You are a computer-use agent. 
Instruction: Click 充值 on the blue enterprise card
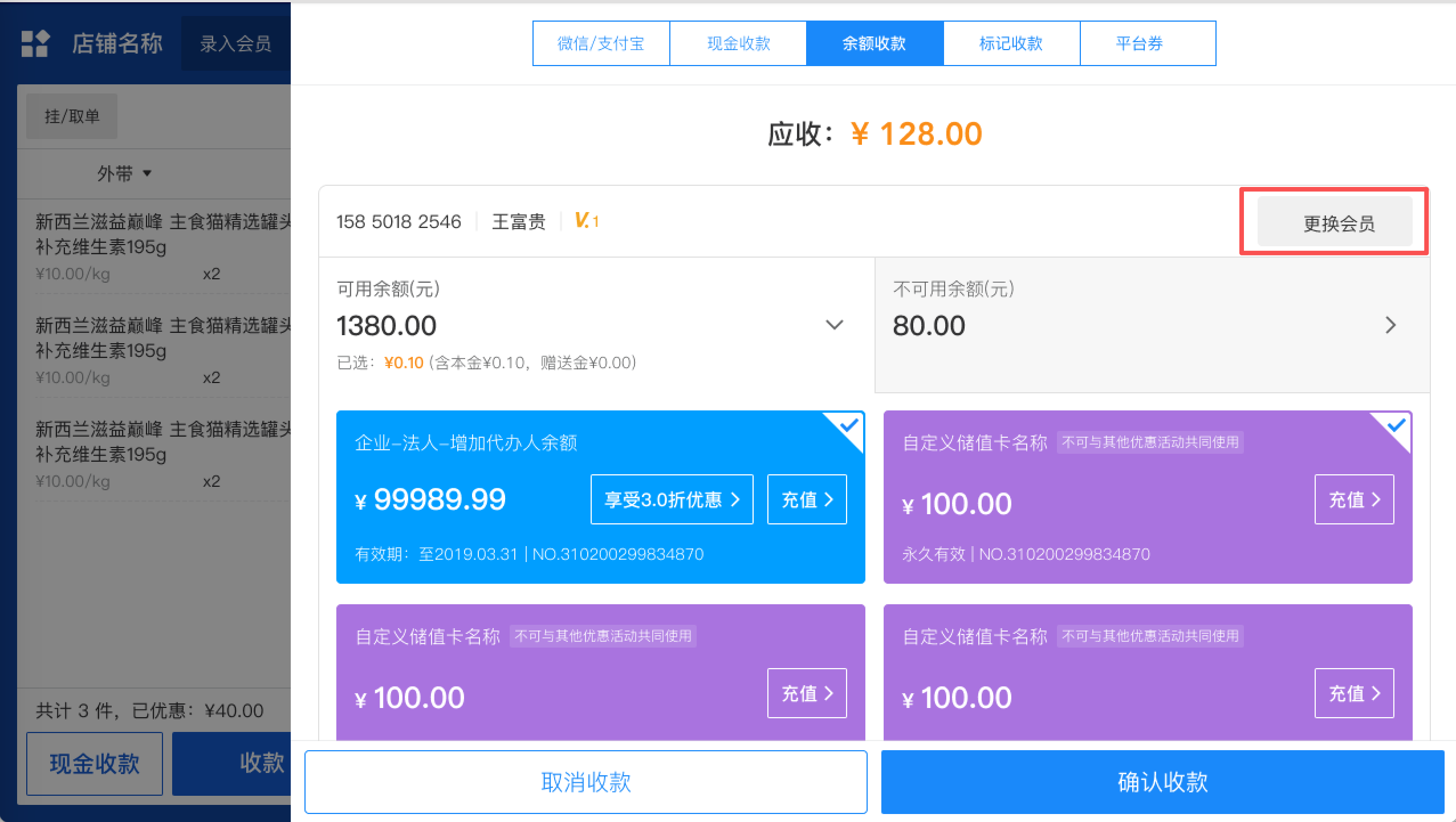pos(807,499)
